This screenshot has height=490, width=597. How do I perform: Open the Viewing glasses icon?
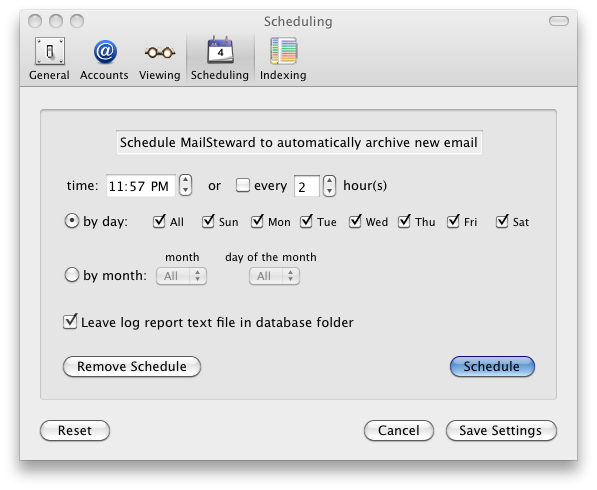point(160,52)
